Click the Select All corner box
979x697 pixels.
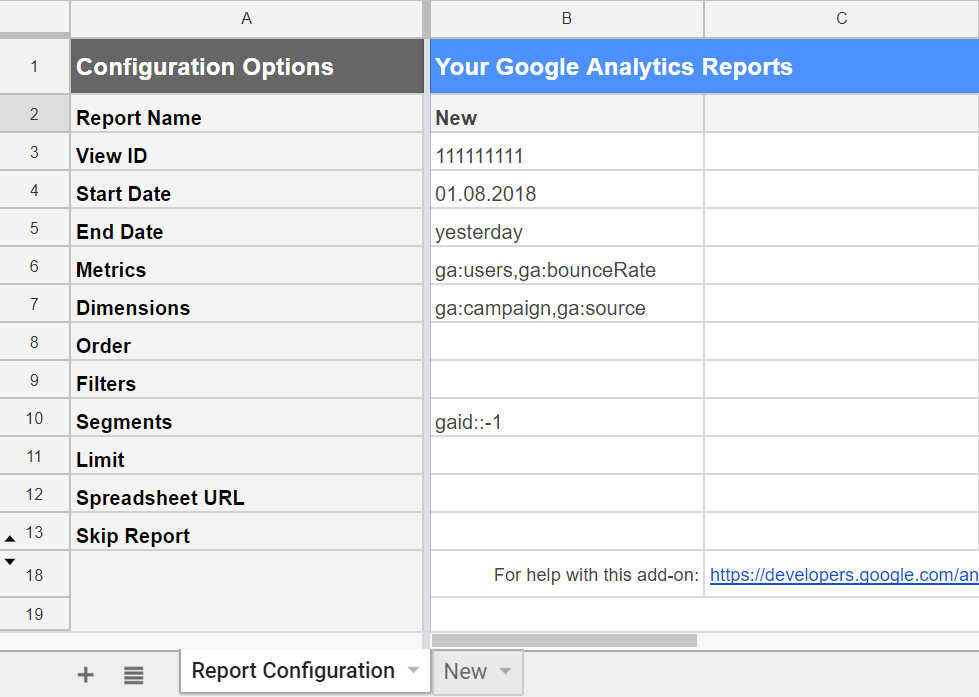click(x=35, y=18)
